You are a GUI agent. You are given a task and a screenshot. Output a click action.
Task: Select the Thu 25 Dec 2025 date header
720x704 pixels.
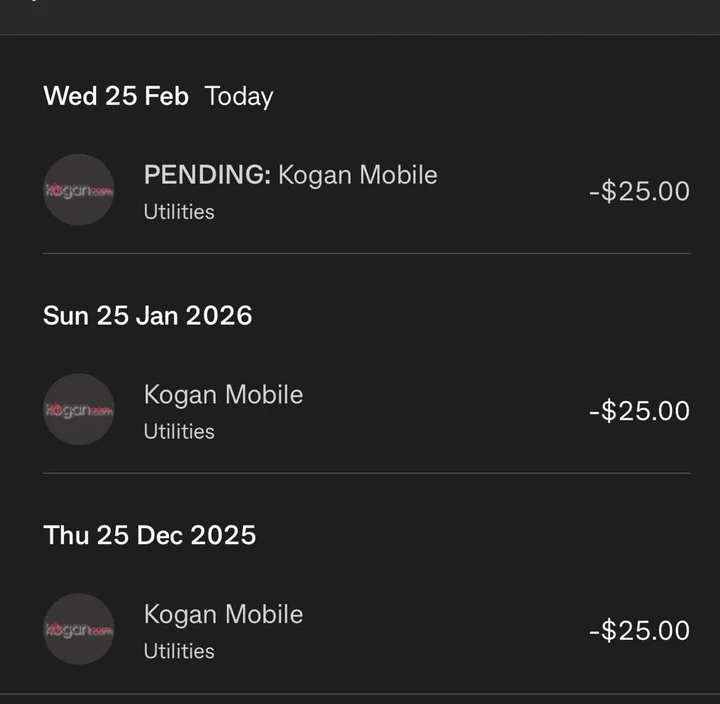point(150,535)
